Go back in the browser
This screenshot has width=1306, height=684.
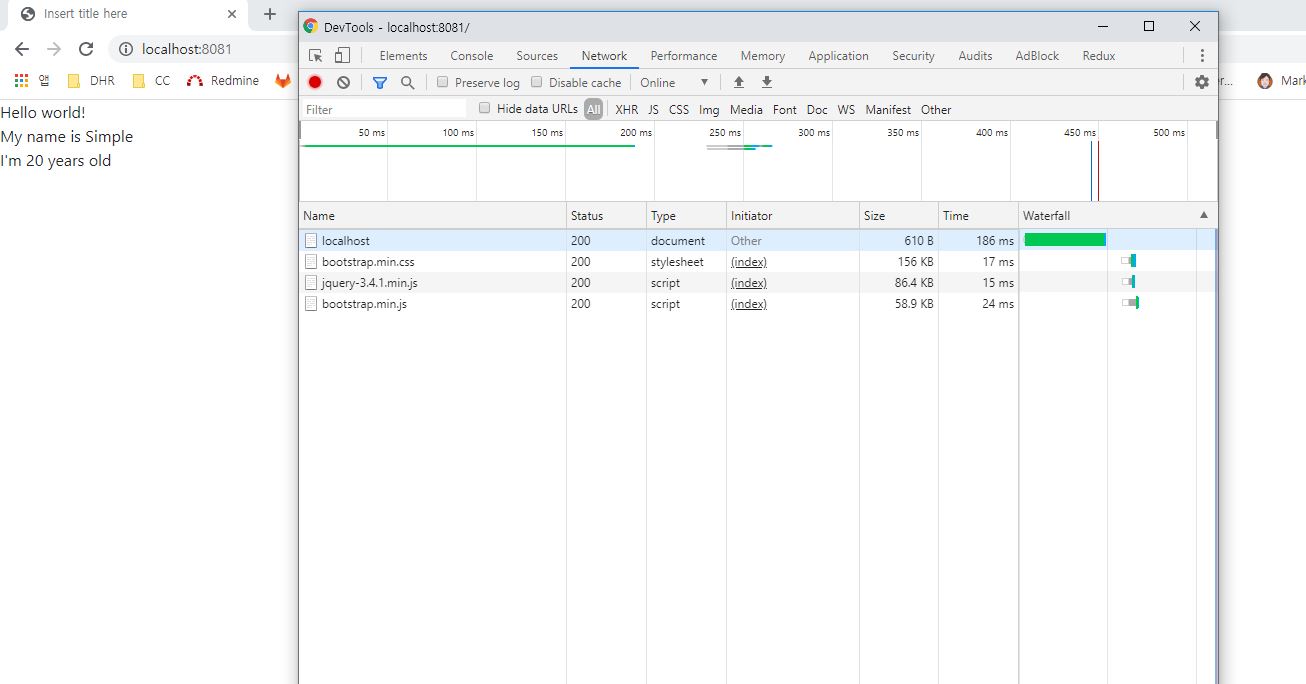(22, 49)
